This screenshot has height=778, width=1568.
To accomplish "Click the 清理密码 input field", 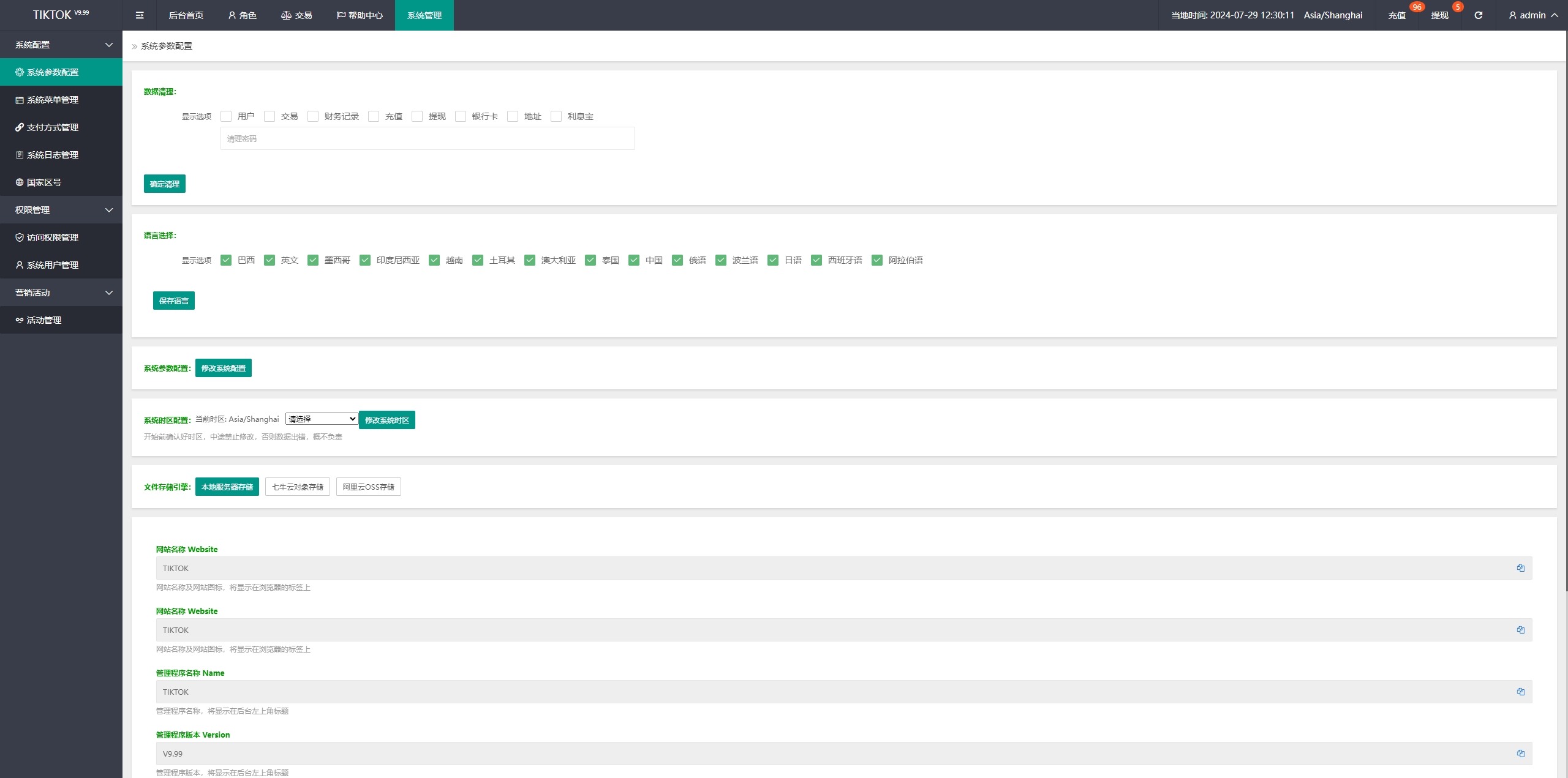I will pyautogui.click(x=428, y=138).
